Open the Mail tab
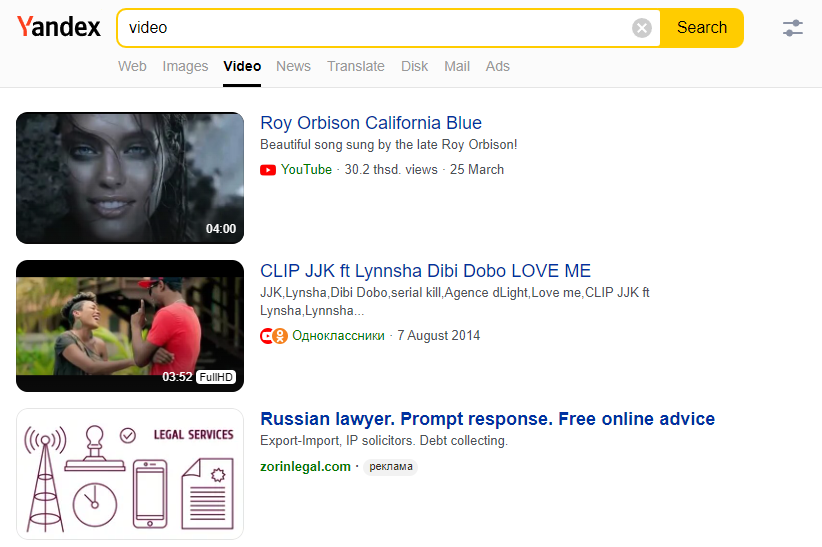Viewport: 822px width, 547px height. click(457, 66)
